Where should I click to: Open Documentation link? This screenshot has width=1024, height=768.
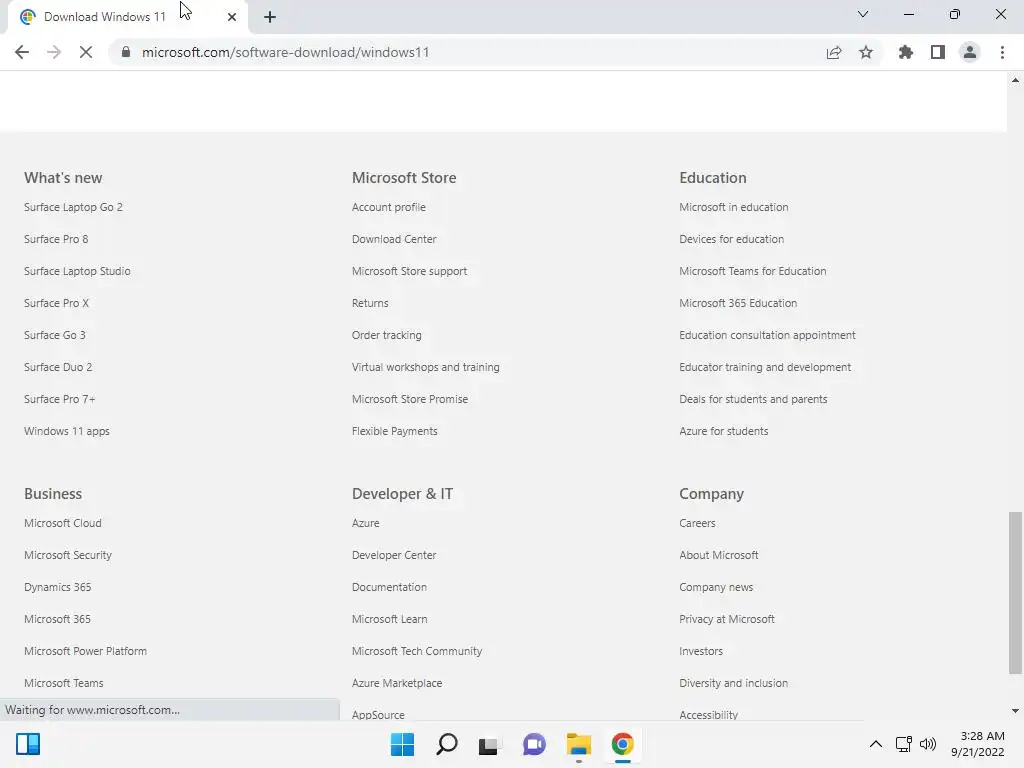pos(389,587)
